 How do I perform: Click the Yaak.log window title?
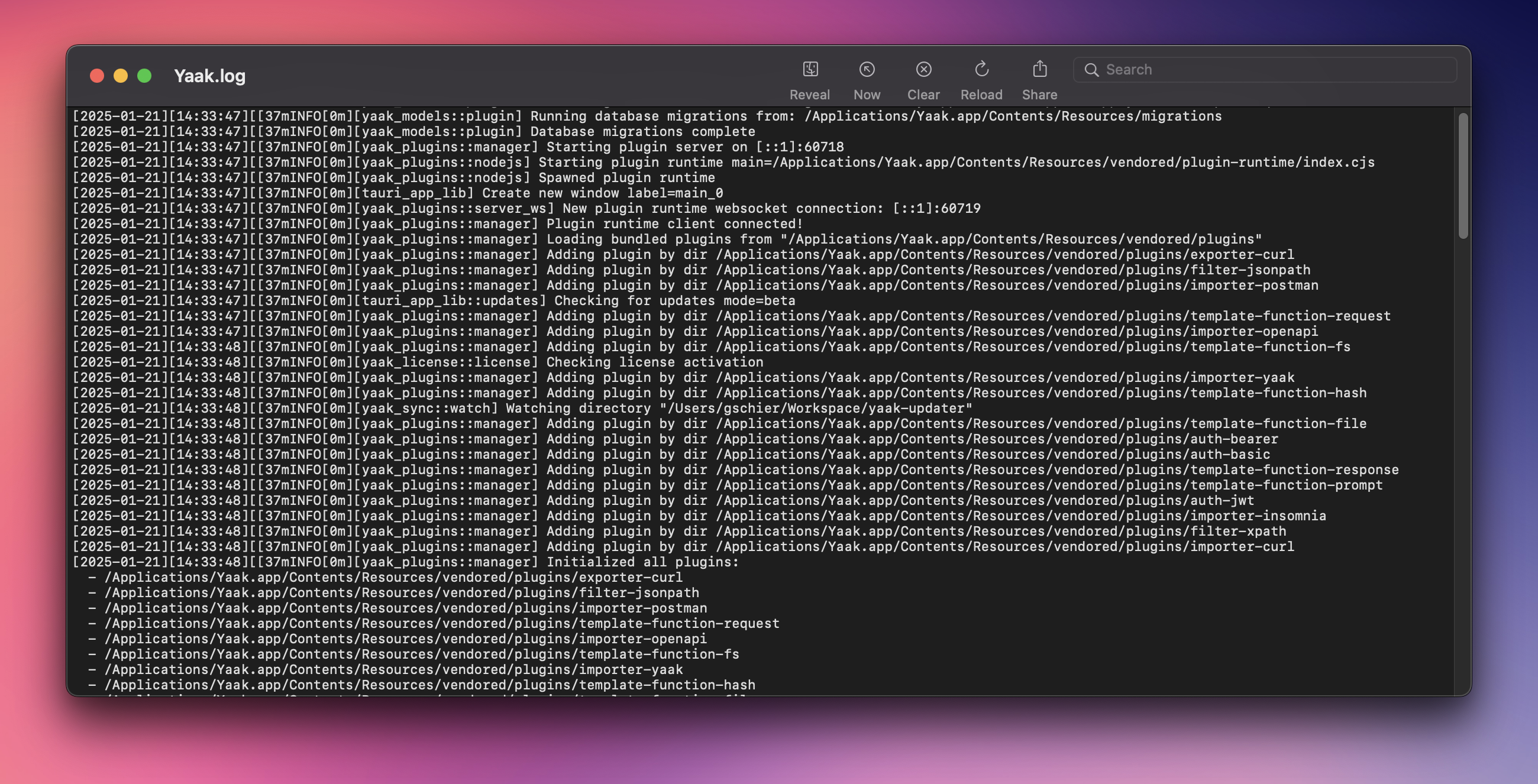click(x=209, y=76)
